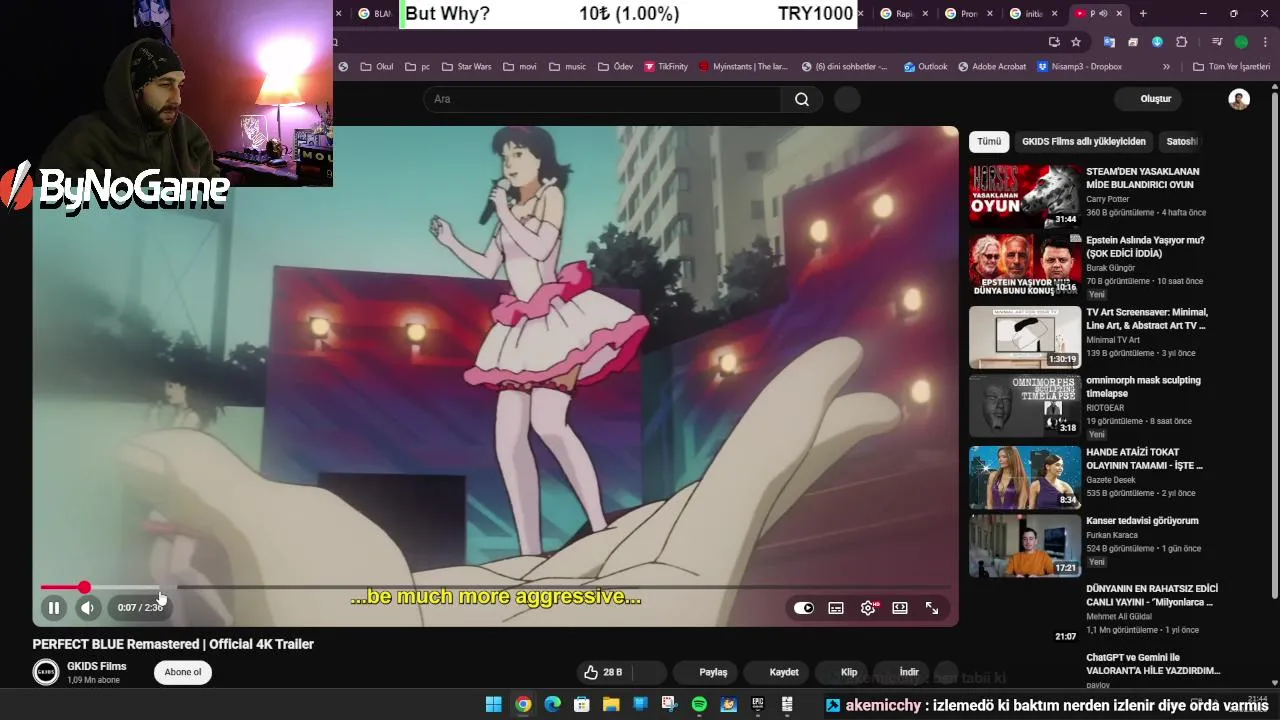Image resolution: width=1280 pixels, height=720 pixels.
Task: Toggle the autoplay switch in player
Action: 804,608
